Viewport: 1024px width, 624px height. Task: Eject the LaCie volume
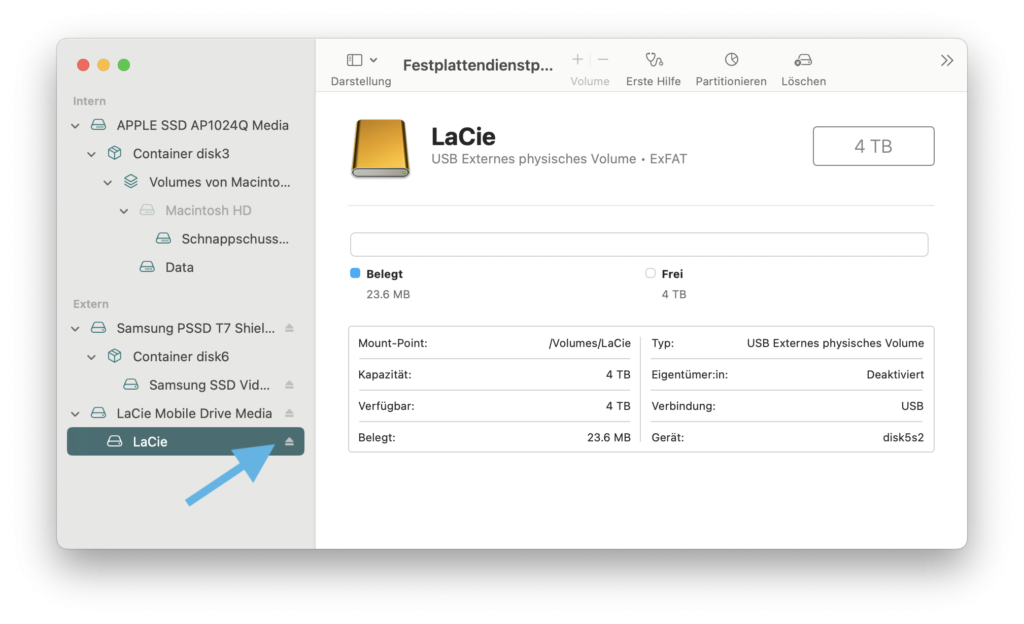point(289,442)
